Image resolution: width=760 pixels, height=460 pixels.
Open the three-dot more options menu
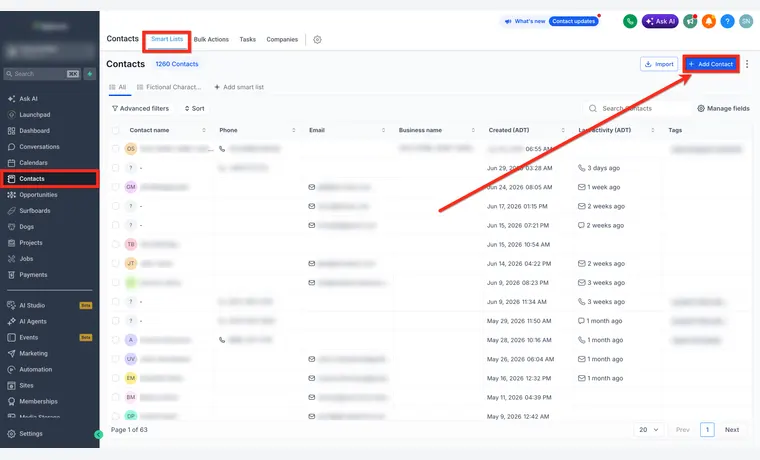pos(747,64)
